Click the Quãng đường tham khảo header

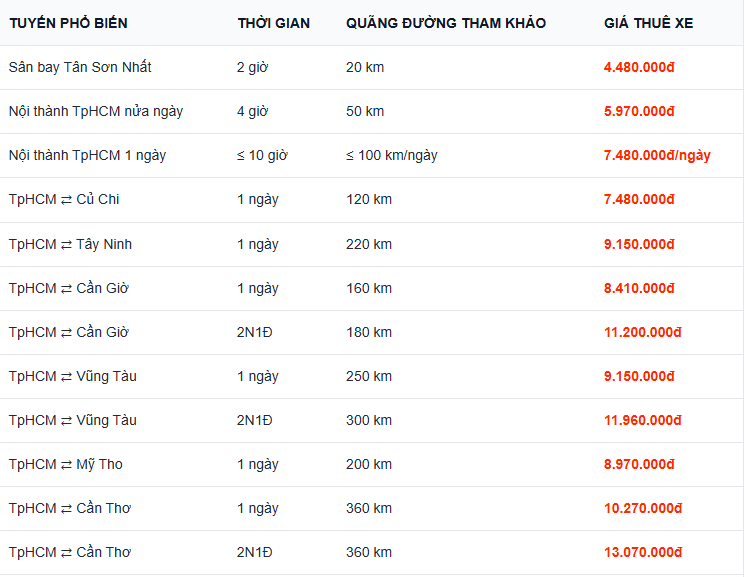446,23
